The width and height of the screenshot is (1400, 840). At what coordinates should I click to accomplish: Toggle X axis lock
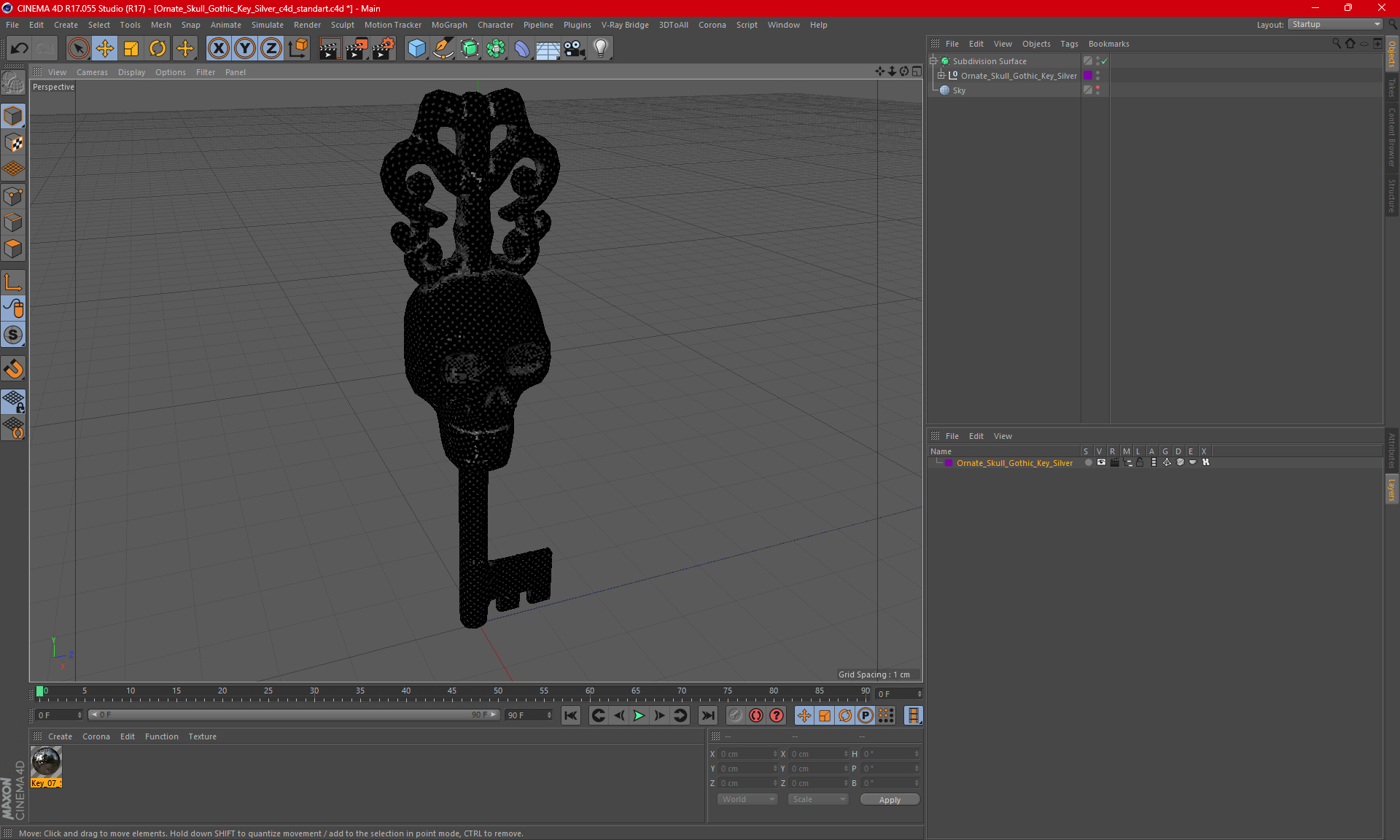(218, 48)
